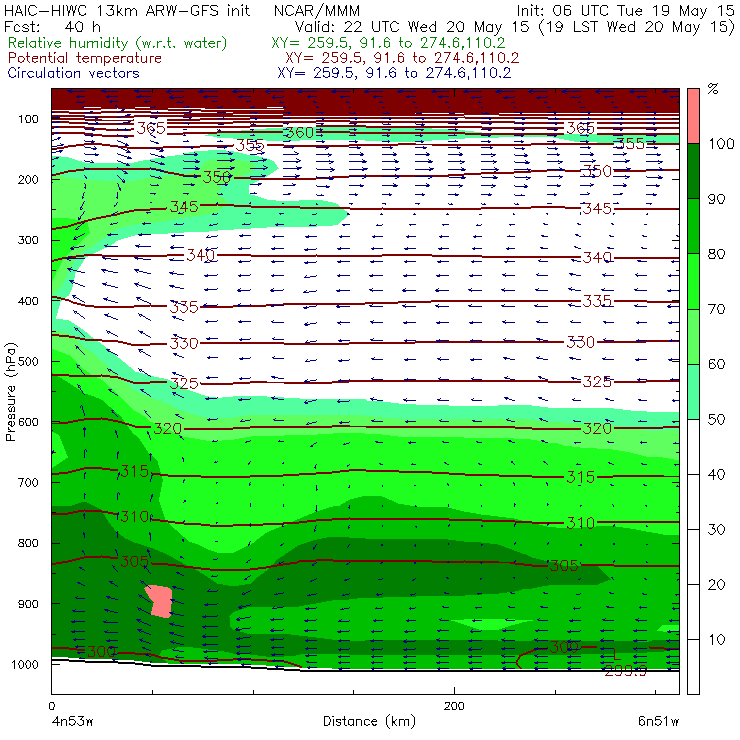This screenshot has height=740, width=740.
Task: Select the 60–70% light green colorbar segment
Action: (693, 336)
